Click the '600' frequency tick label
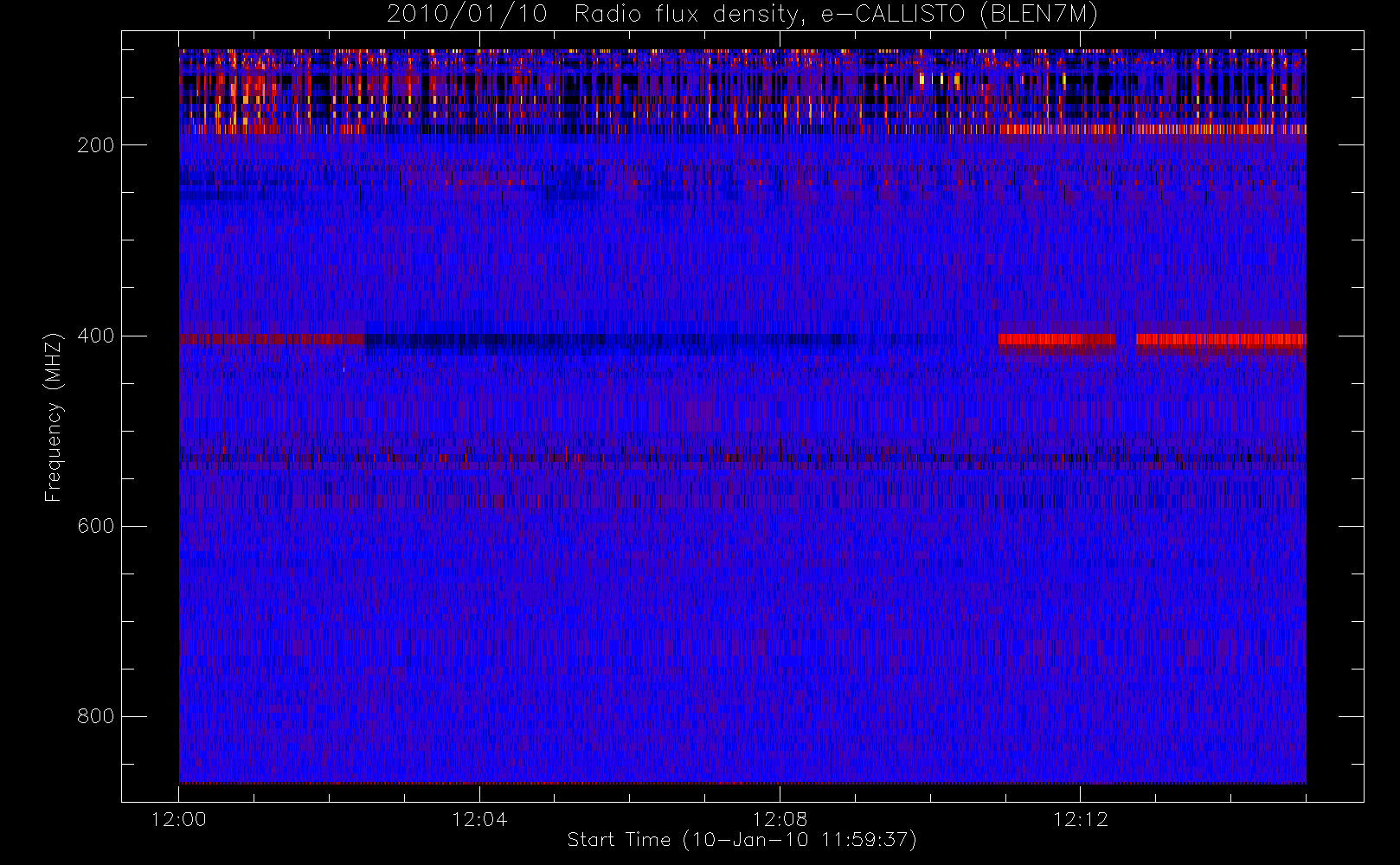Viewport: 1400px width, 865px height. click(95, 526)
